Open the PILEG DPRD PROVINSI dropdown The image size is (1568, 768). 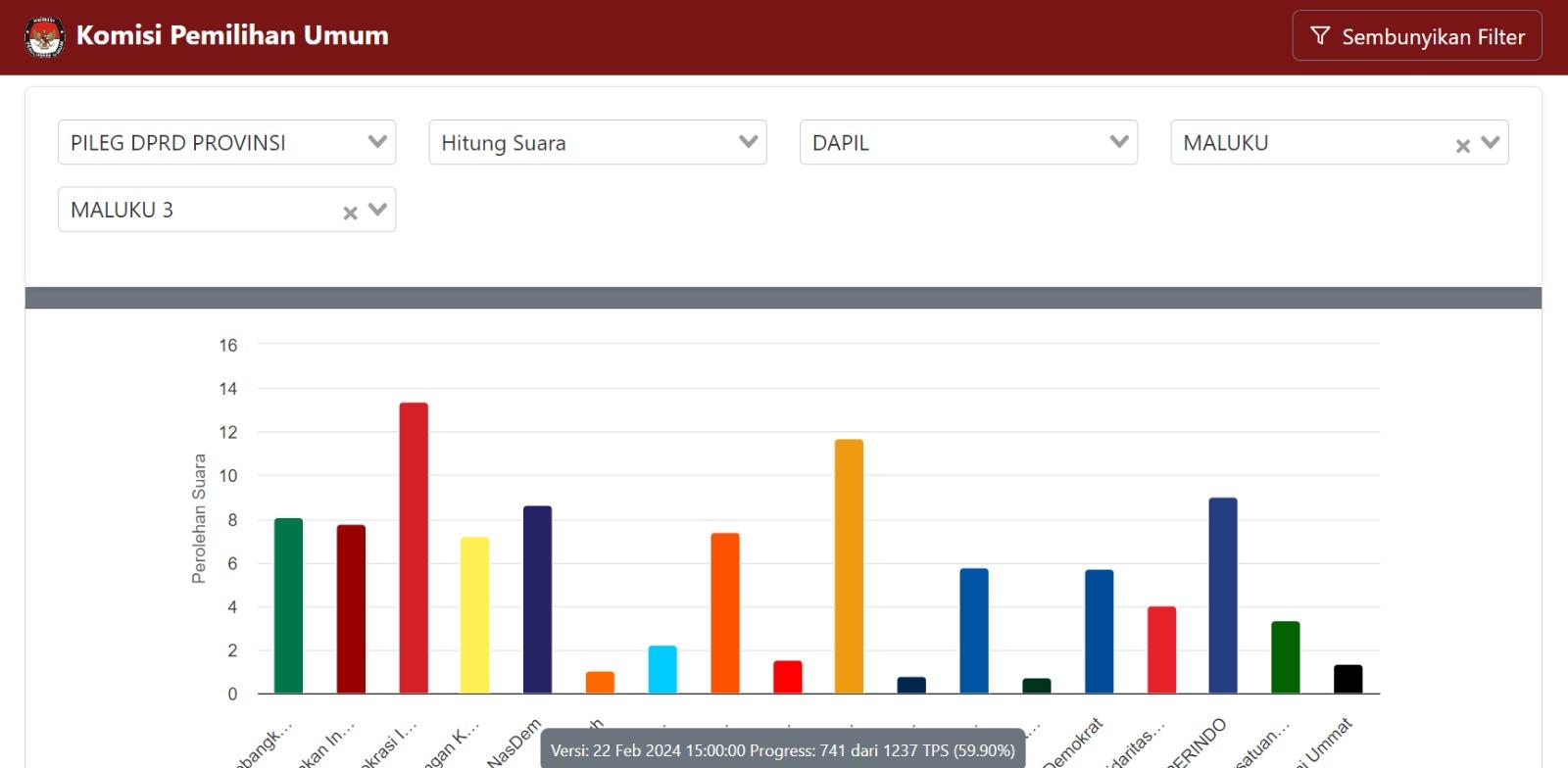(226, 143)
